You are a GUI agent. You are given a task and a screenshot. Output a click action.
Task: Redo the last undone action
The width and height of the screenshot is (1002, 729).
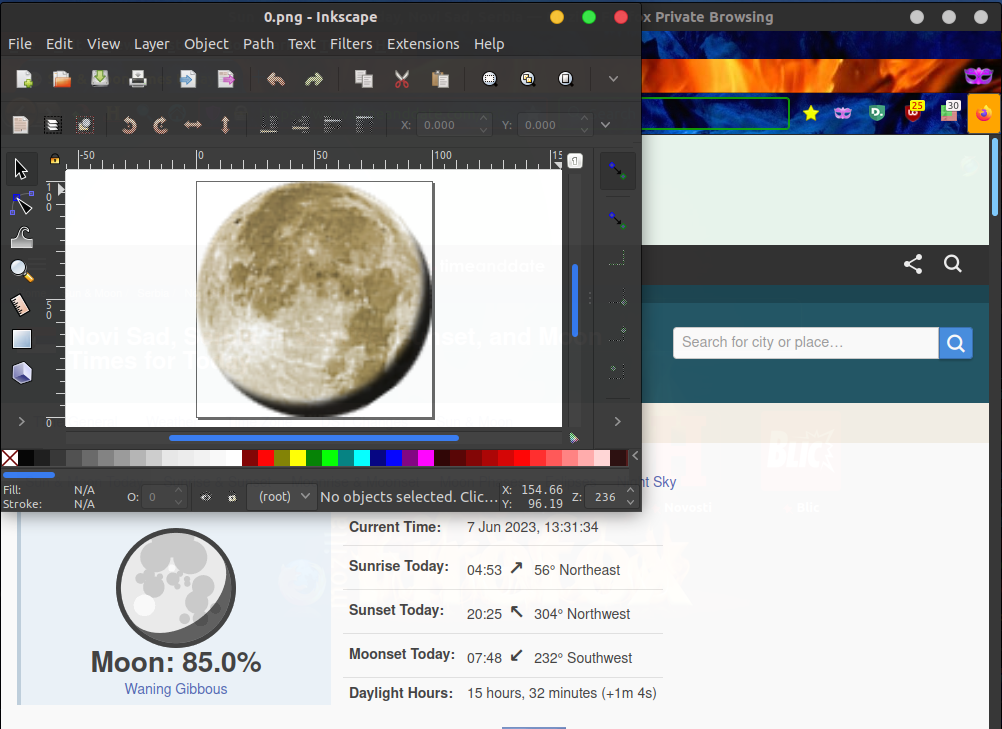coord(314,79)
